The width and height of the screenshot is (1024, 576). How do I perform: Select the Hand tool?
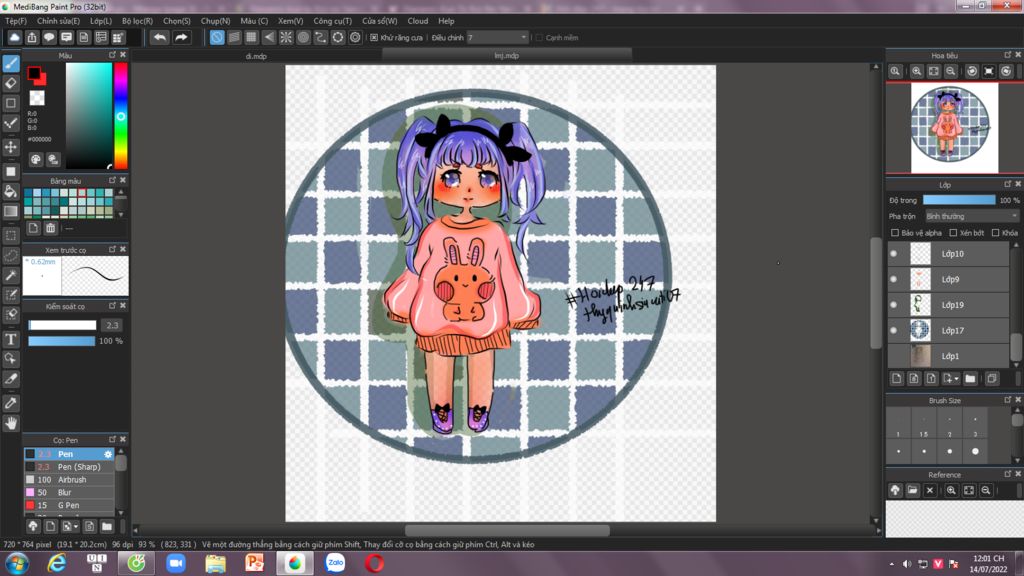coord(11,423)
